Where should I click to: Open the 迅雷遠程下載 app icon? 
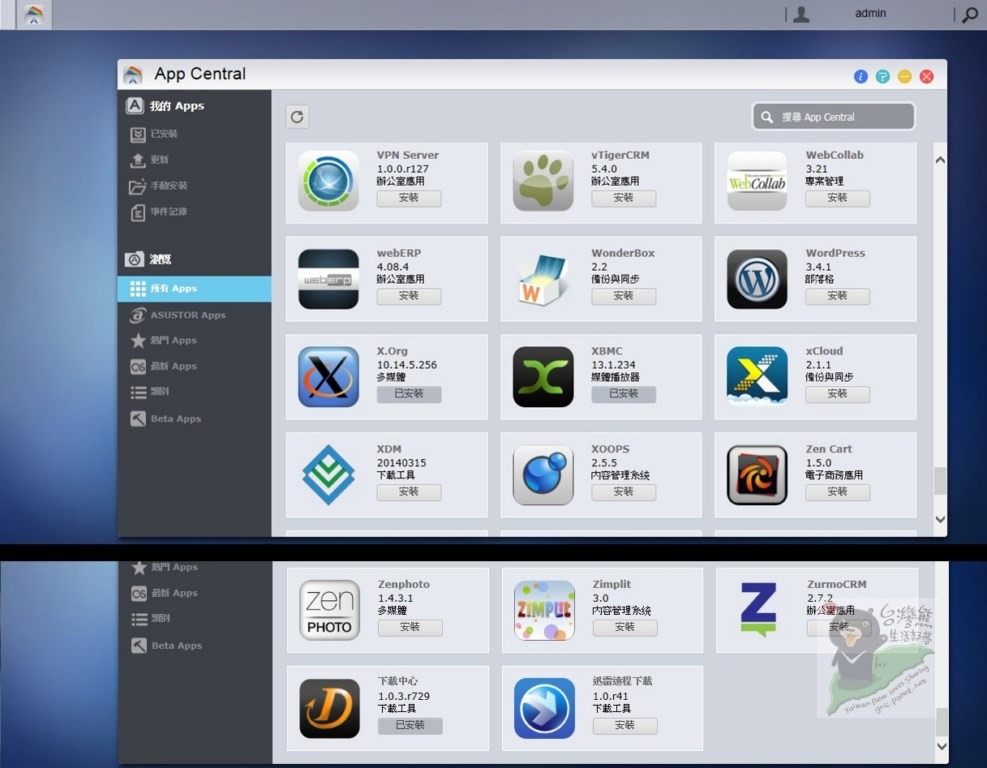[x=544, y=708]
